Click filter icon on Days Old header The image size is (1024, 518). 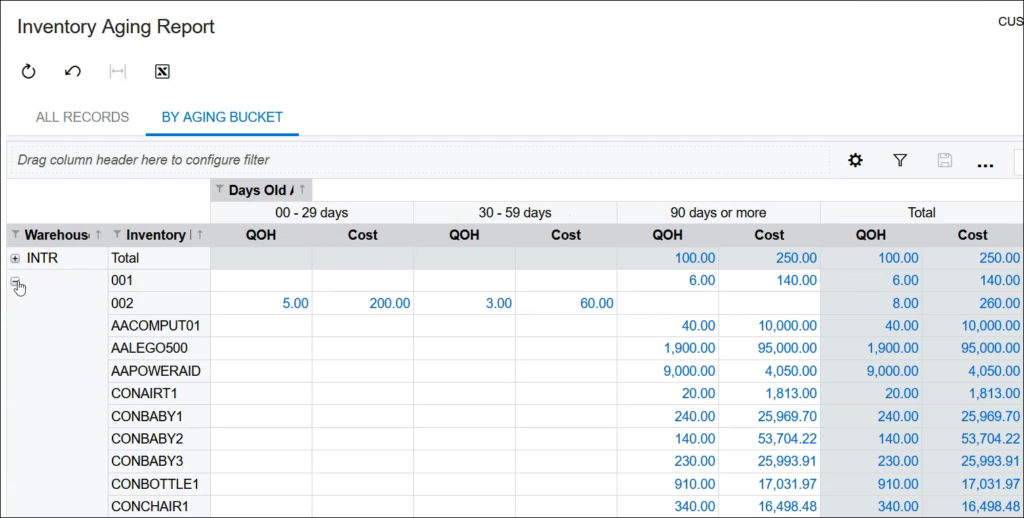click(x=220, y=189)
